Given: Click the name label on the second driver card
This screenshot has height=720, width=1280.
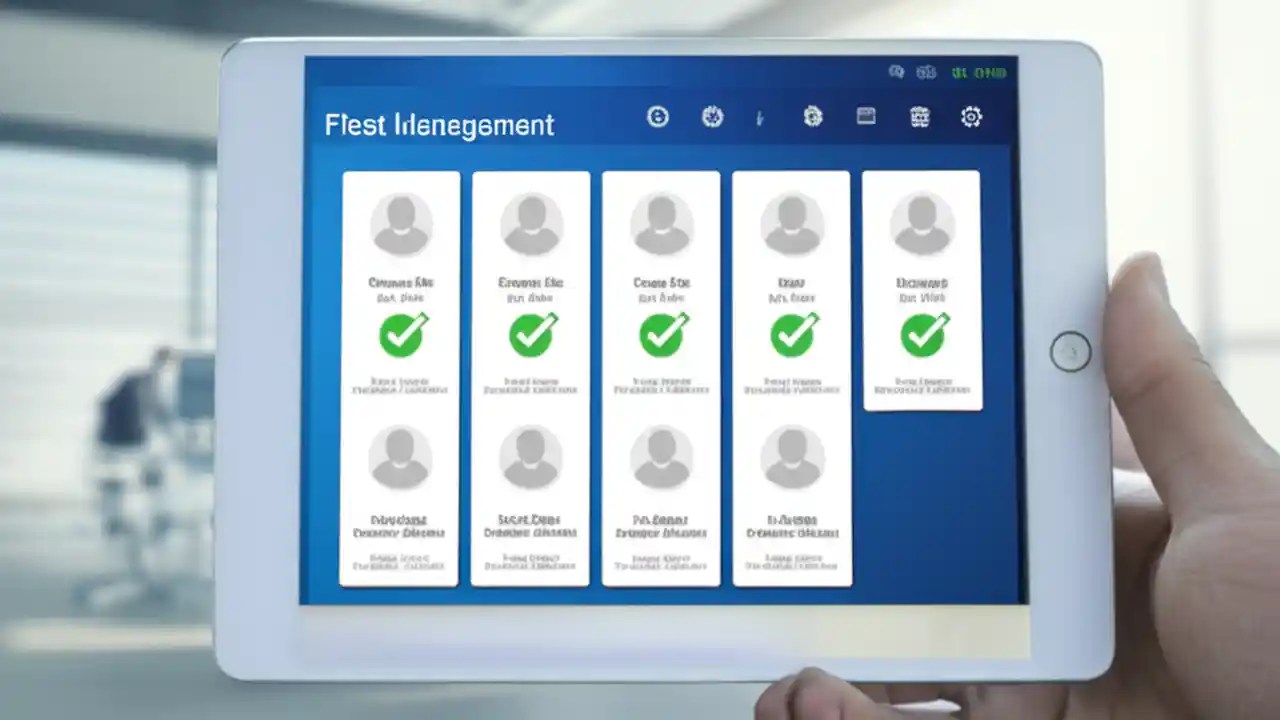Looking at the screenshot, I should click(x=531, y=283).
